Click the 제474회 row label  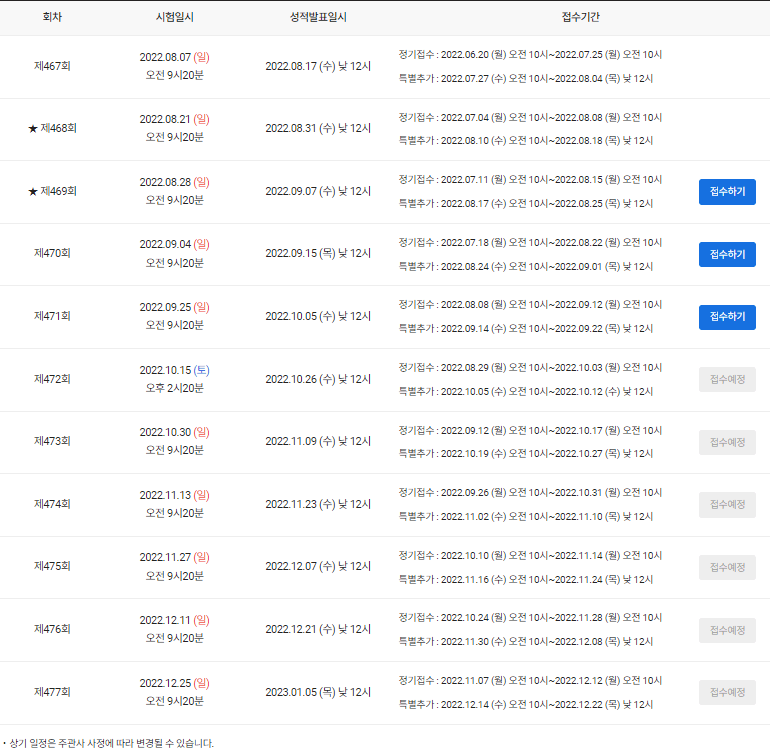pos(52,504)
